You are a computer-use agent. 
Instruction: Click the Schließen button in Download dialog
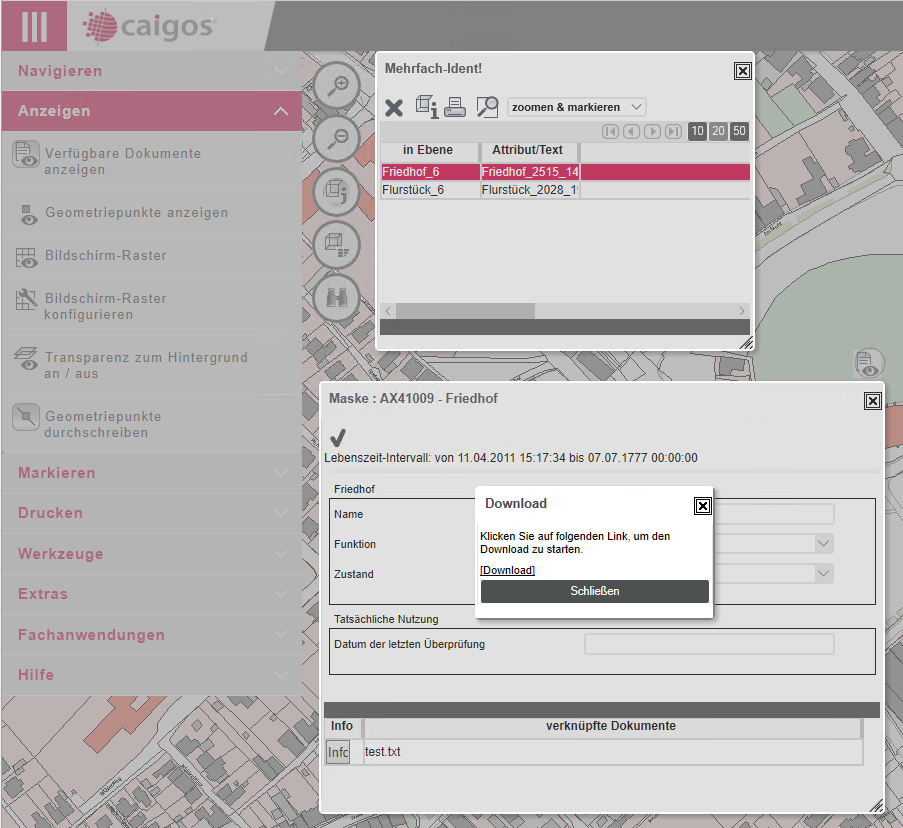click(x=594, y=591)
